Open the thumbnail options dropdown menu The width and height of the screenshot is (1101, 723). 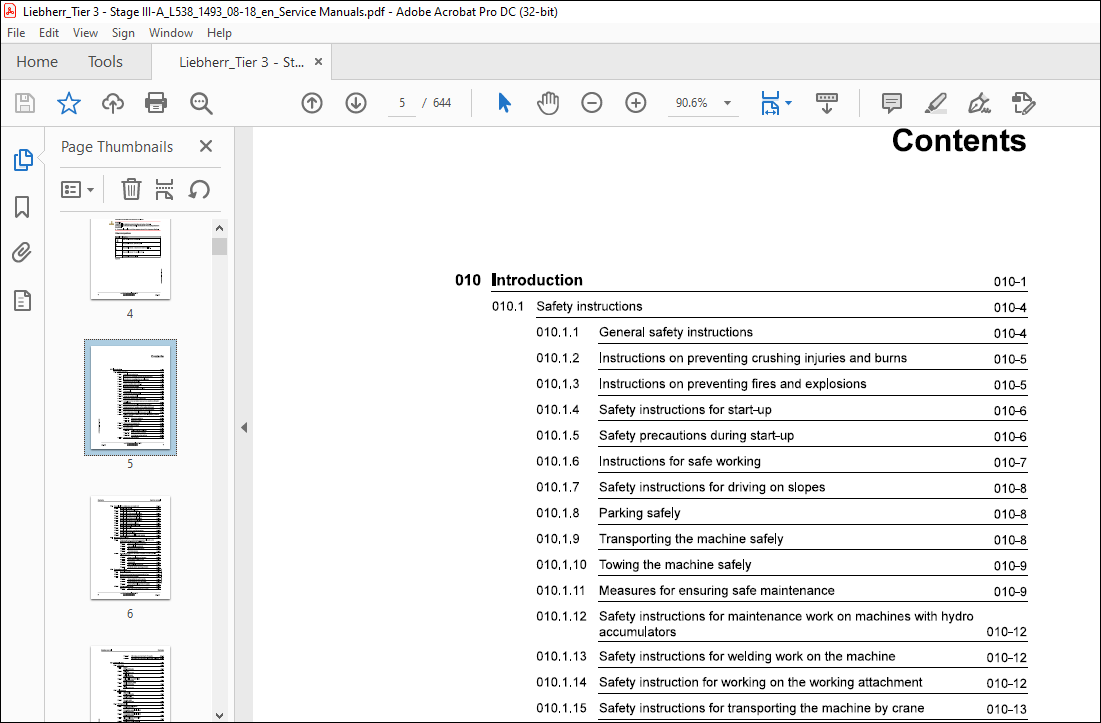(77, 190)
